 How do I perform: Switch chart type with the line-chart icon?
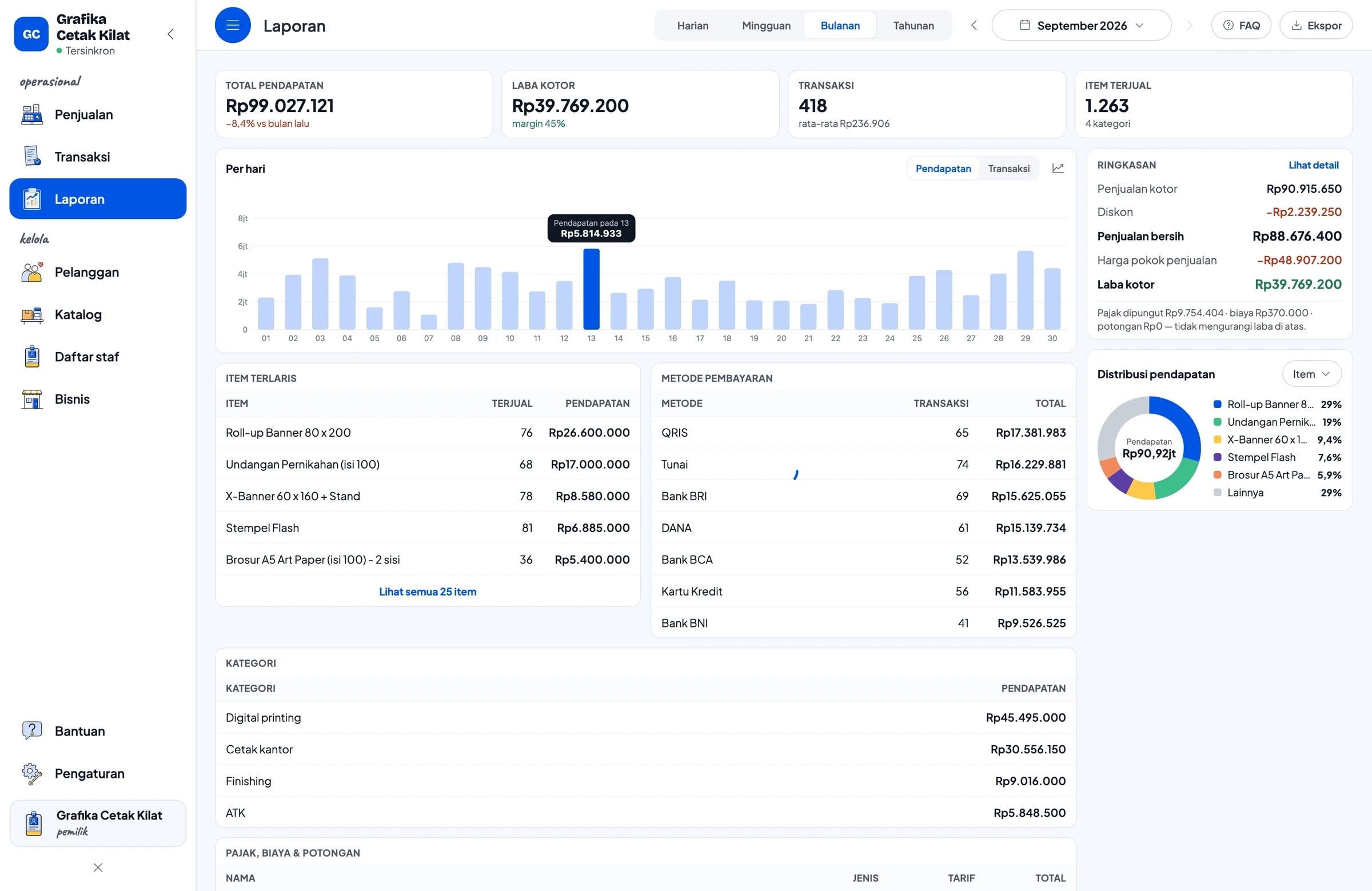pyautogui.click(x=1058, y=168)
